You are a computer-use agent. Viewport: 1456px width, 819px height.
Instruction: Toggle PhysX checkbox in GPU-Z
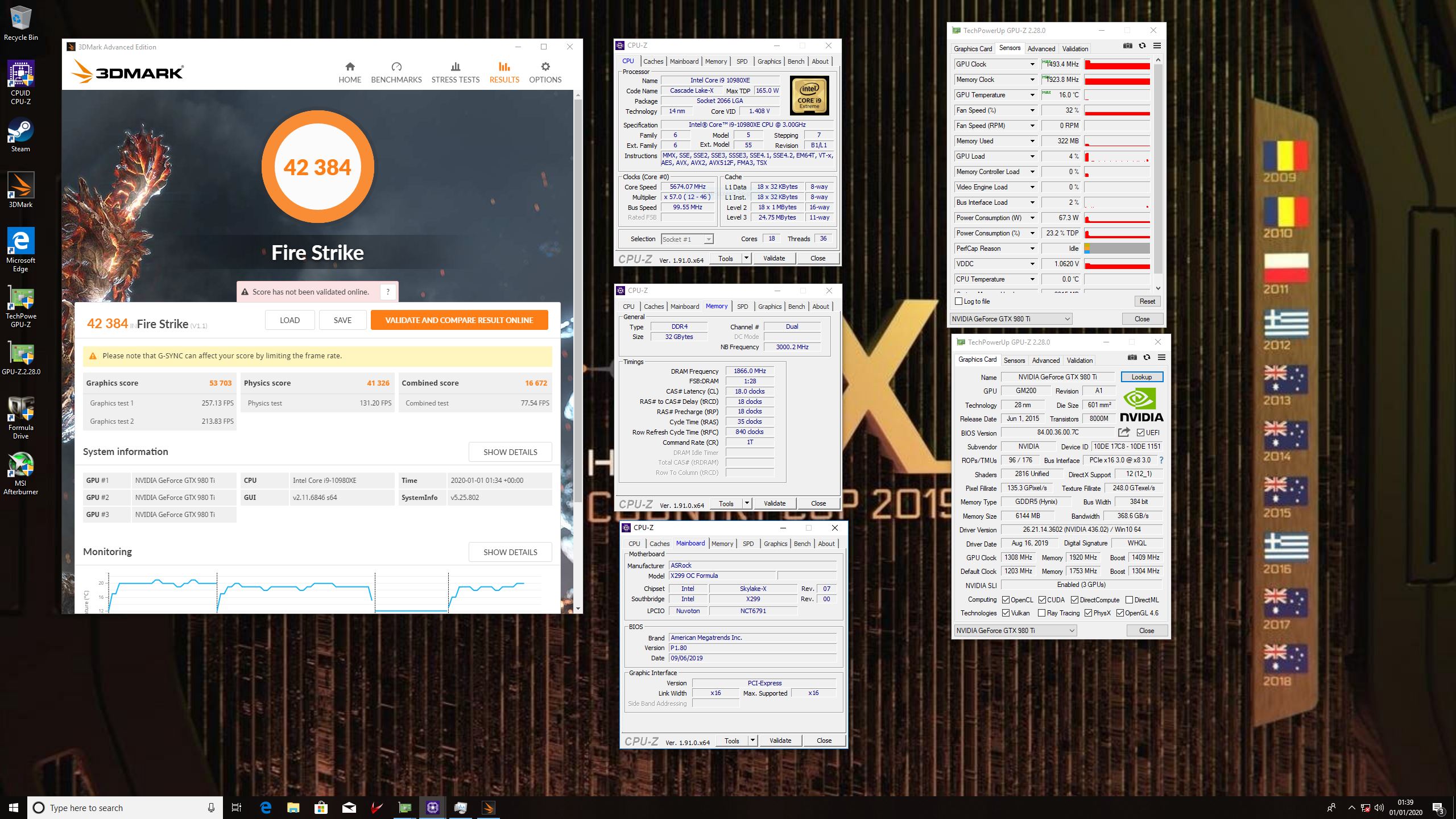(x=1088, y=613)
